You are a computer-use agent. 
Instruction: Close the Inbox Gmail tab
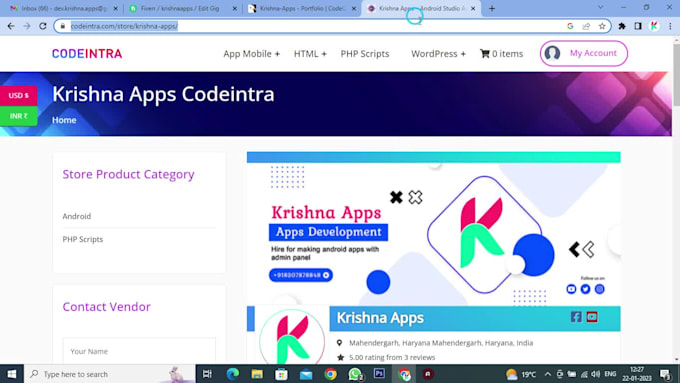tap(115, 8)
